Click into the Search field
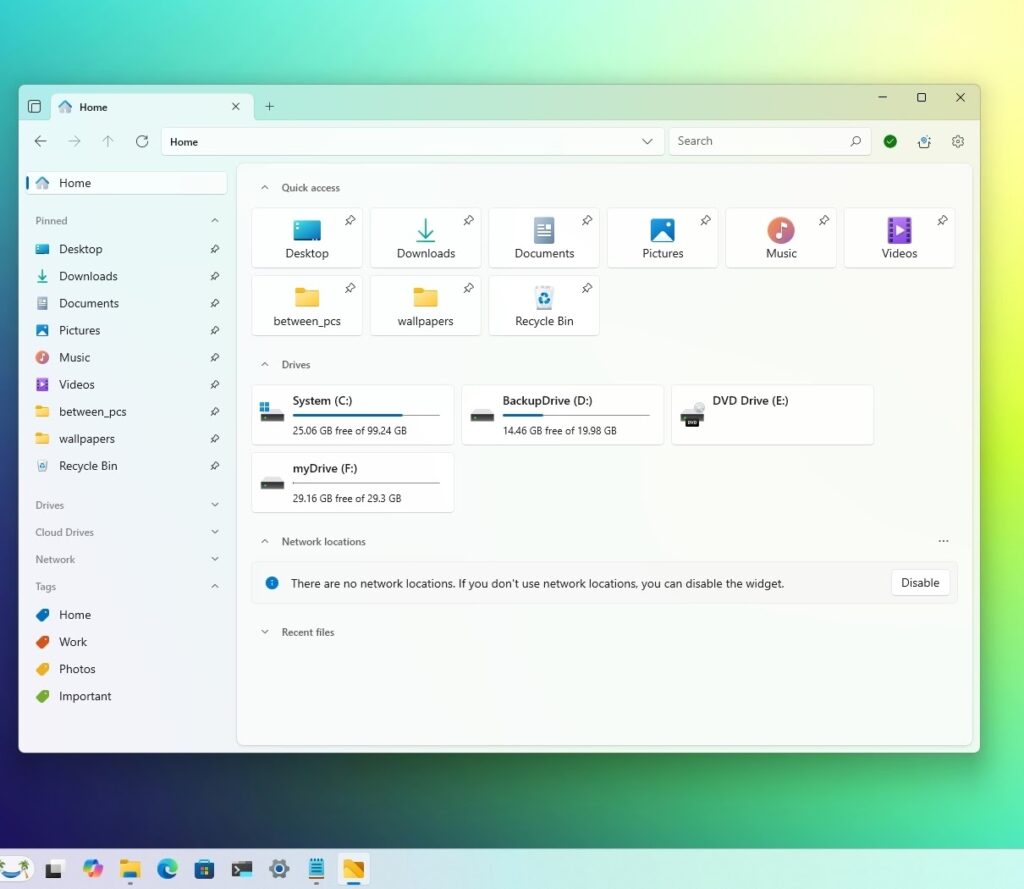 pos(760,142)
